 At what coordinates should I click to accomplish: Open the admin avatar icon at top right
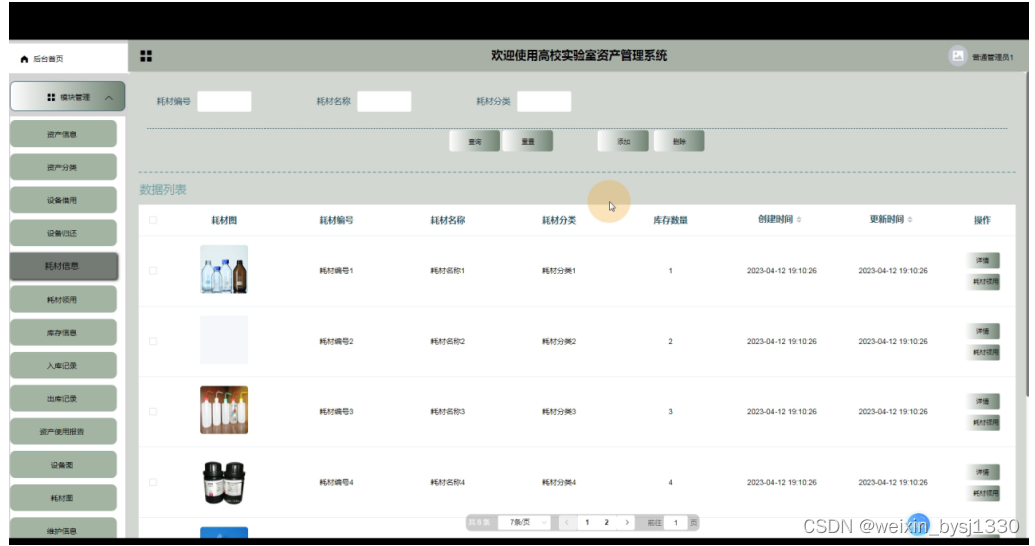957,56
